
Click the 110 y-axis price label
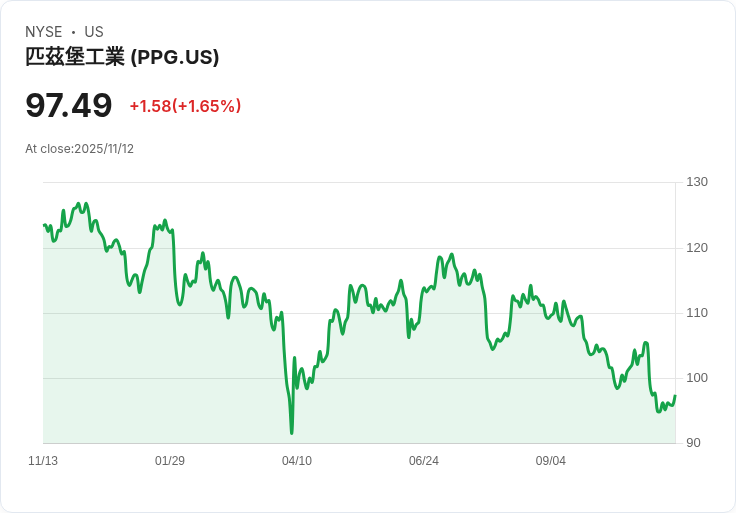[x=697, y=313]
